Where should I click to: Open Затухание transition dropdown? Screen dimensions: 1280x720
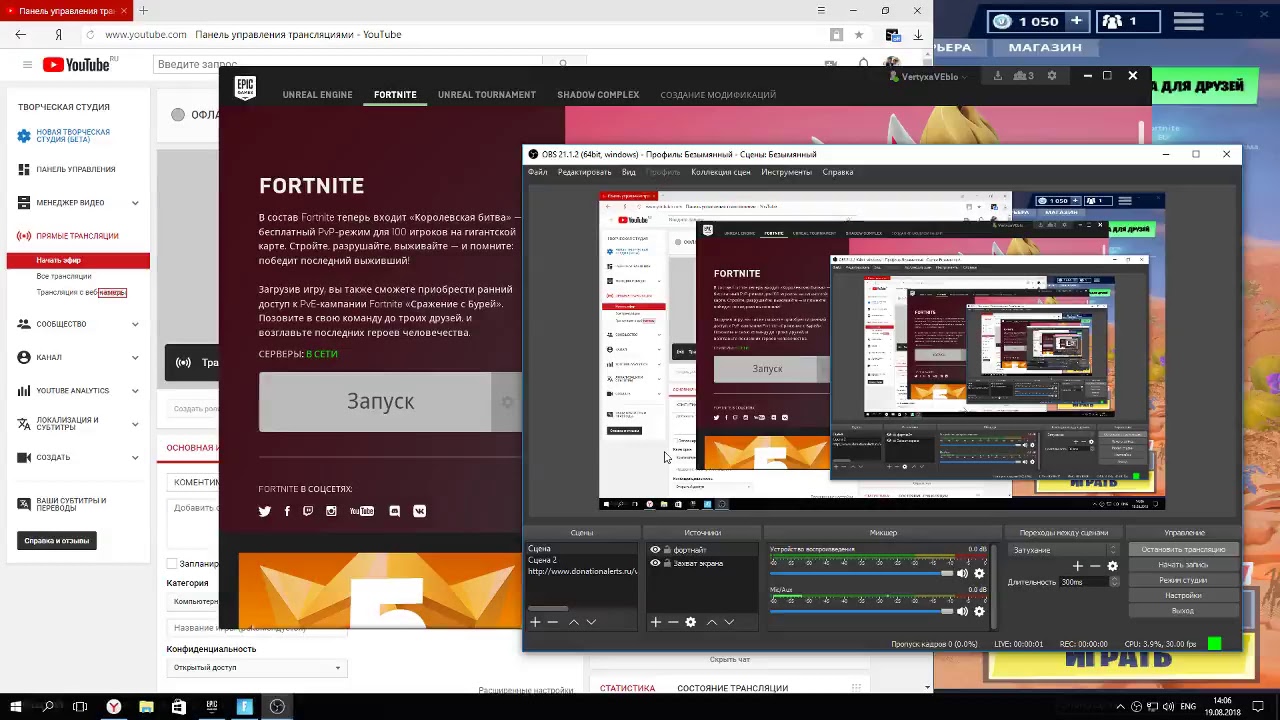(x=1064, y=550)
